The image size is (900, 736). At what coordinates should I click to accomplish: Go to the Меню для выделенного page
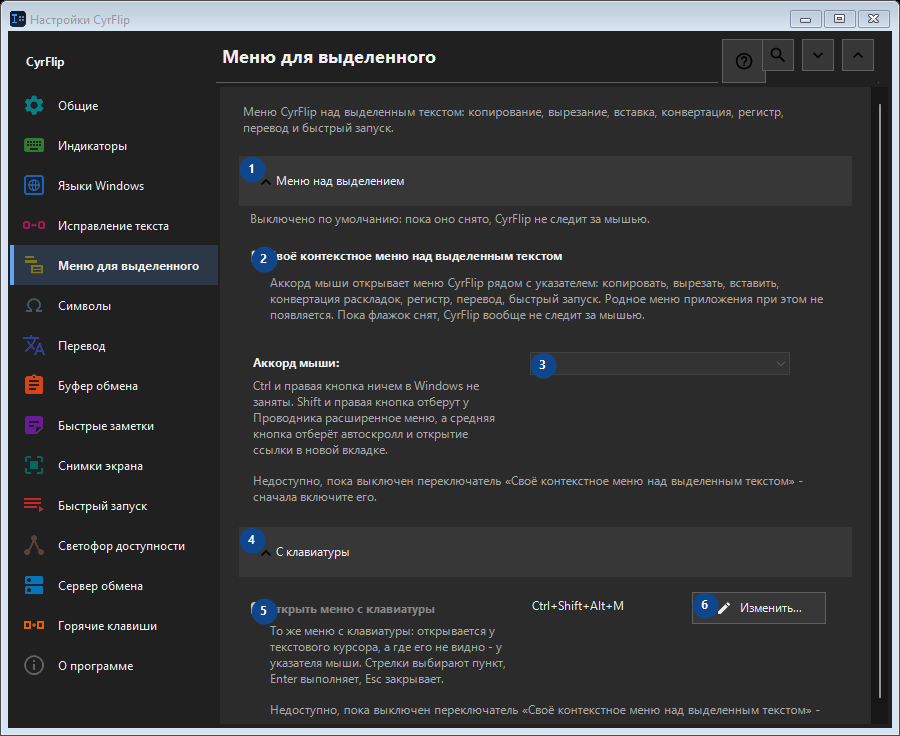click(x=114, y=265)
